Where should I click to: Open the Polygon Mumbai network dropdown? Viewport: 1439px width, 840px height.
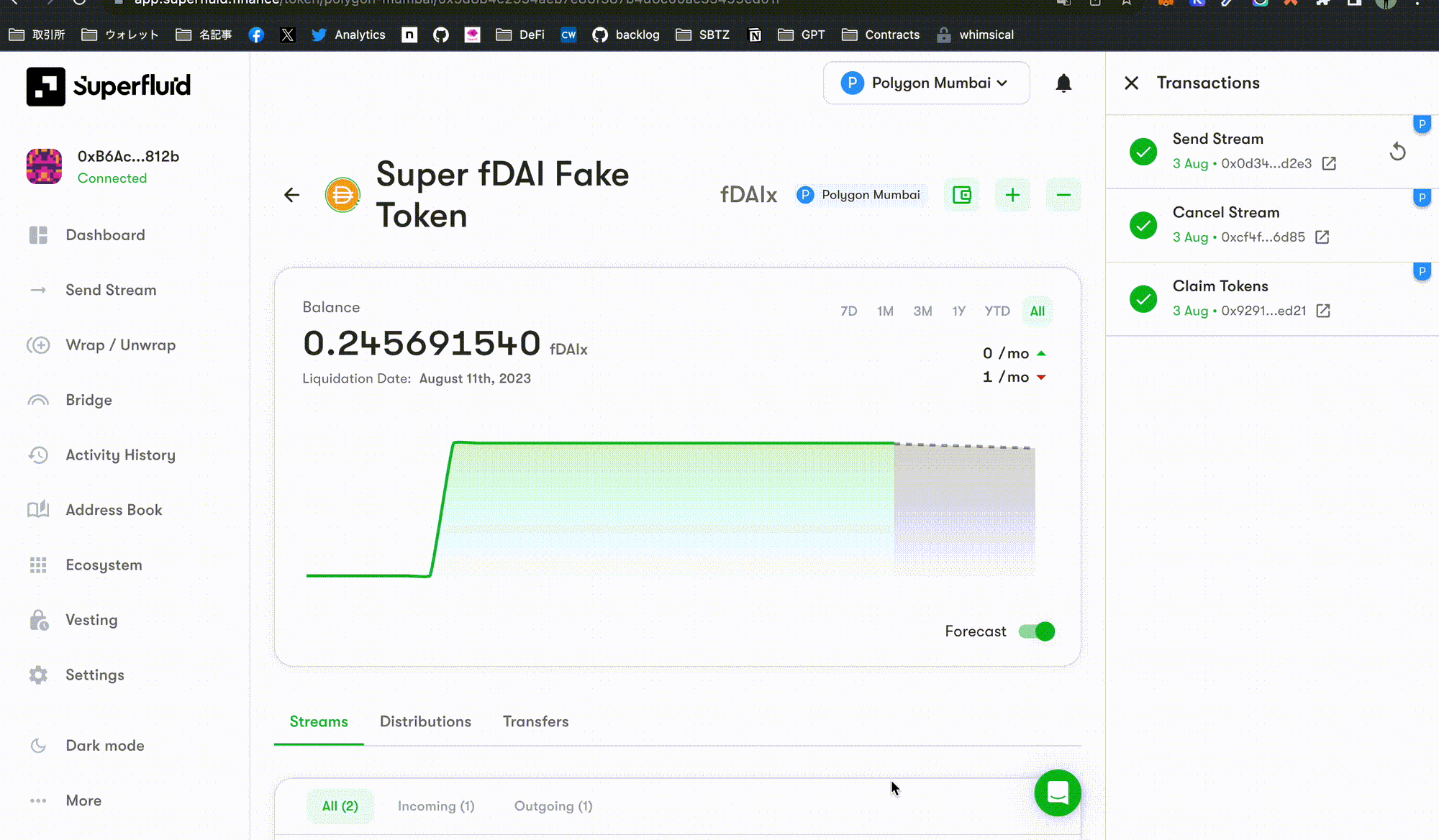tap(926, 83)
